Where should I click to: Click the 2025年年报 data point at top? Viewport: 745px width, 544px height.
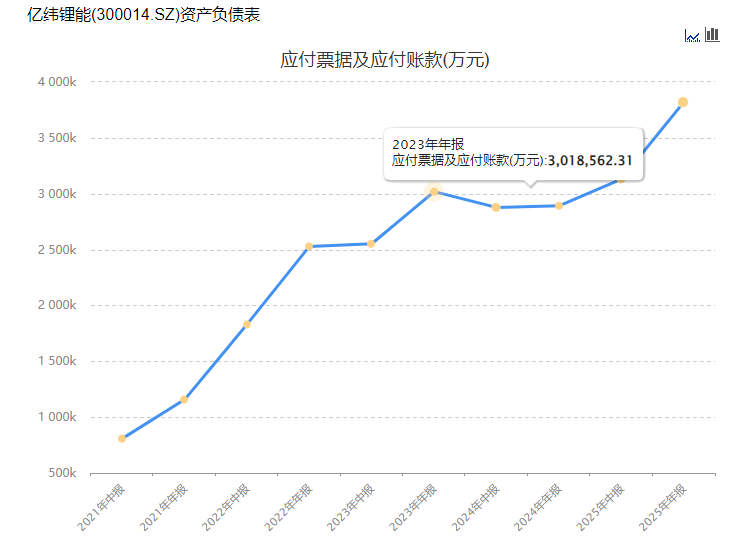683,102
